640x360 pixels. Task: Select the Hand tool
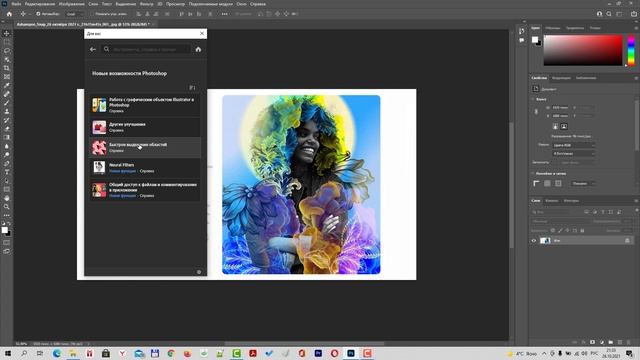[x=7, y=198]
